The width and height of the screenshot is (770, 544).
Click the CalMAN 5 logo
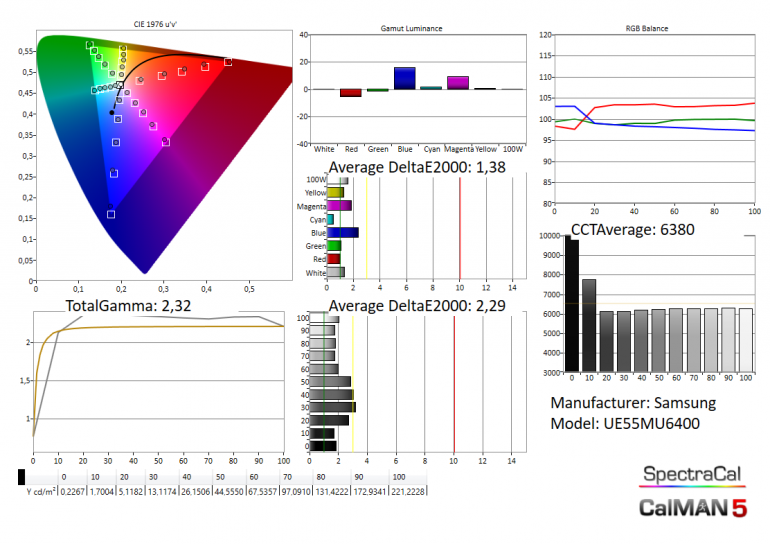[x=692, y=507]
